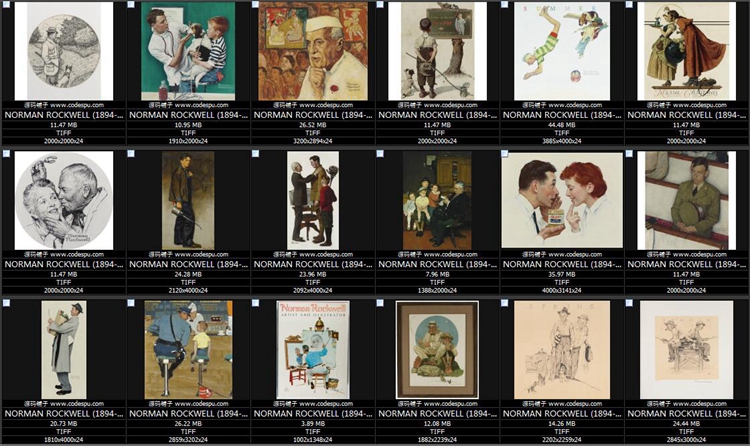The width and height of the screenshot is (750, 446).
Task: Select the Spring sketch of two men thumbnail
Action: point(562,350)
